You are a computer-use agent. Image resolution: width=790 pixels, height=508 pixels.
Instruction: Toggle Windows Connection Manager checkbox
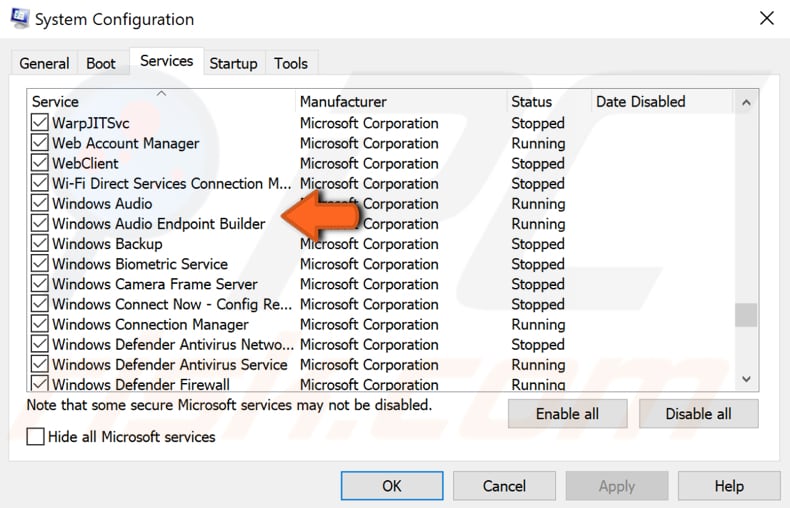39,324
